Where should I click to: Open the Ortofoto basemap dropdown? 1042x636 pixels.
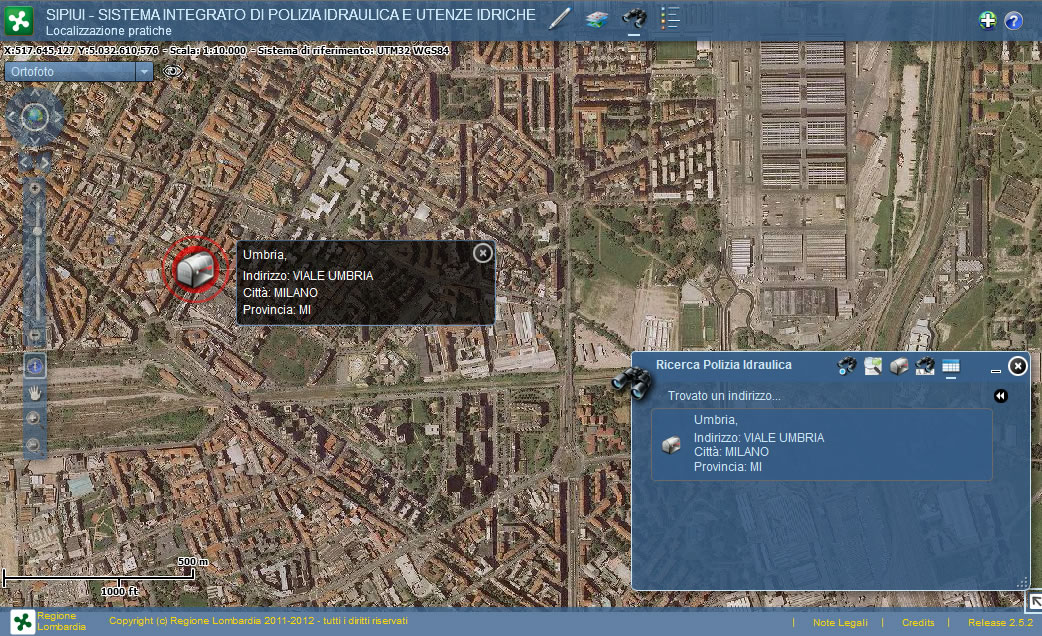(78, 72)
